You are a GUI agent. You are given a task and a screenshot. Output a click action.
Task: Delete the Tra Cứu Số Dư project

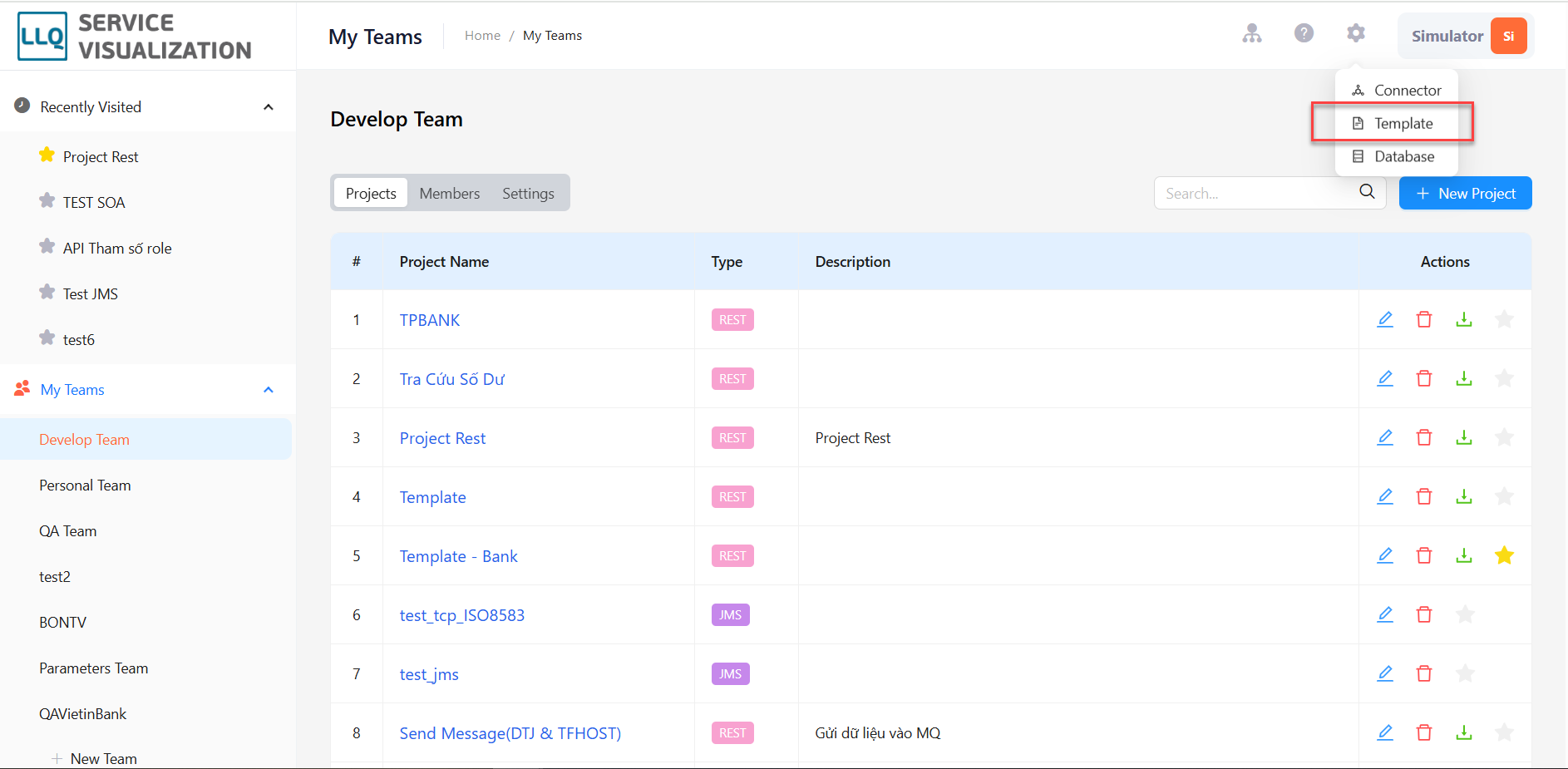point(1424,378)
